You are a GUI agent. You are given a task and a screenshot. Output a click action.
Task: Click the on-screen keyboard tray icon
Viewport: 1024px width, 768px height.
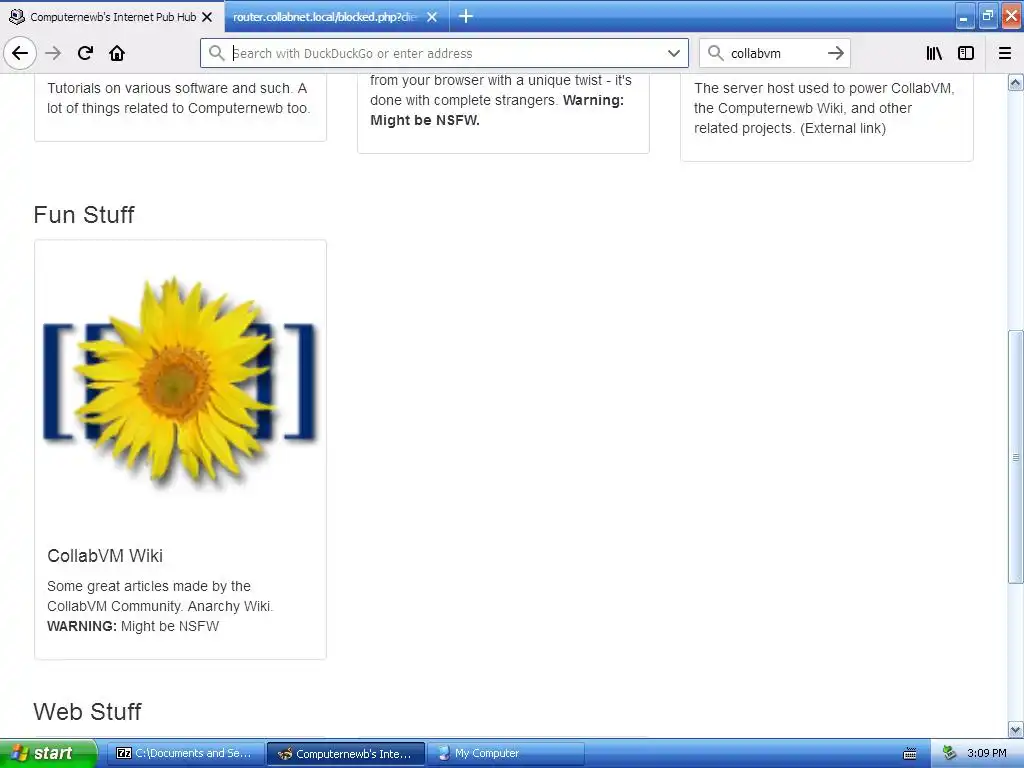point(910,754)
